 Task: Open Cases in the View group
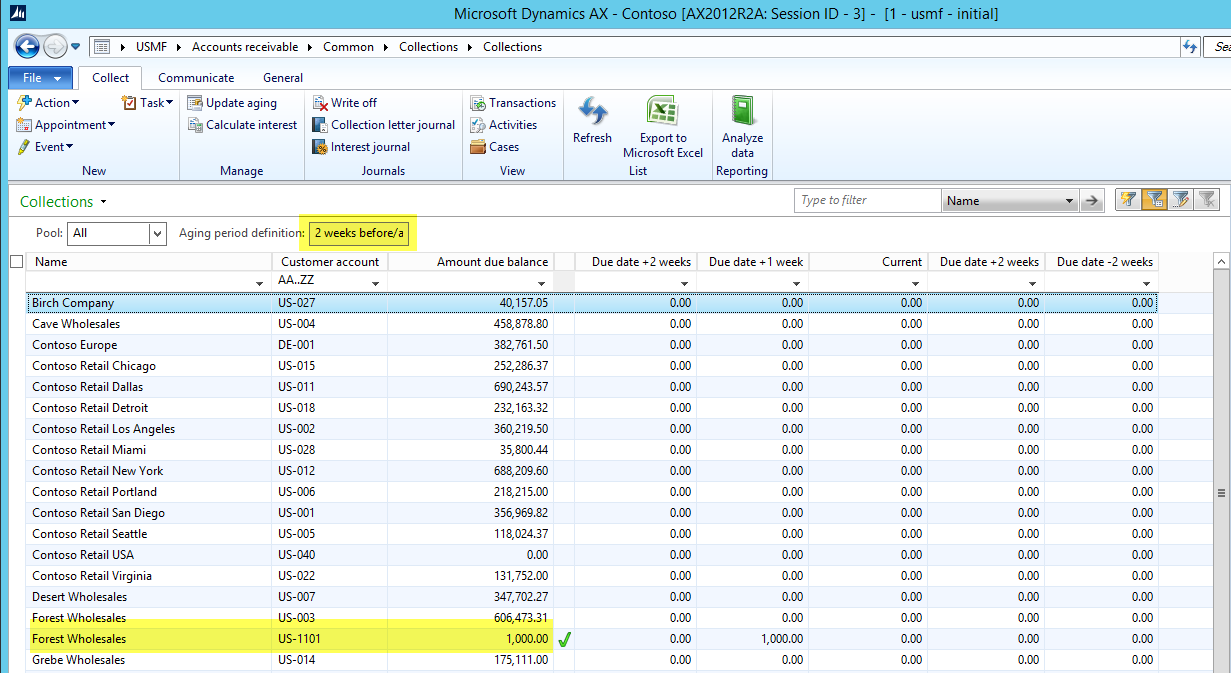click(x=503, y=147)
